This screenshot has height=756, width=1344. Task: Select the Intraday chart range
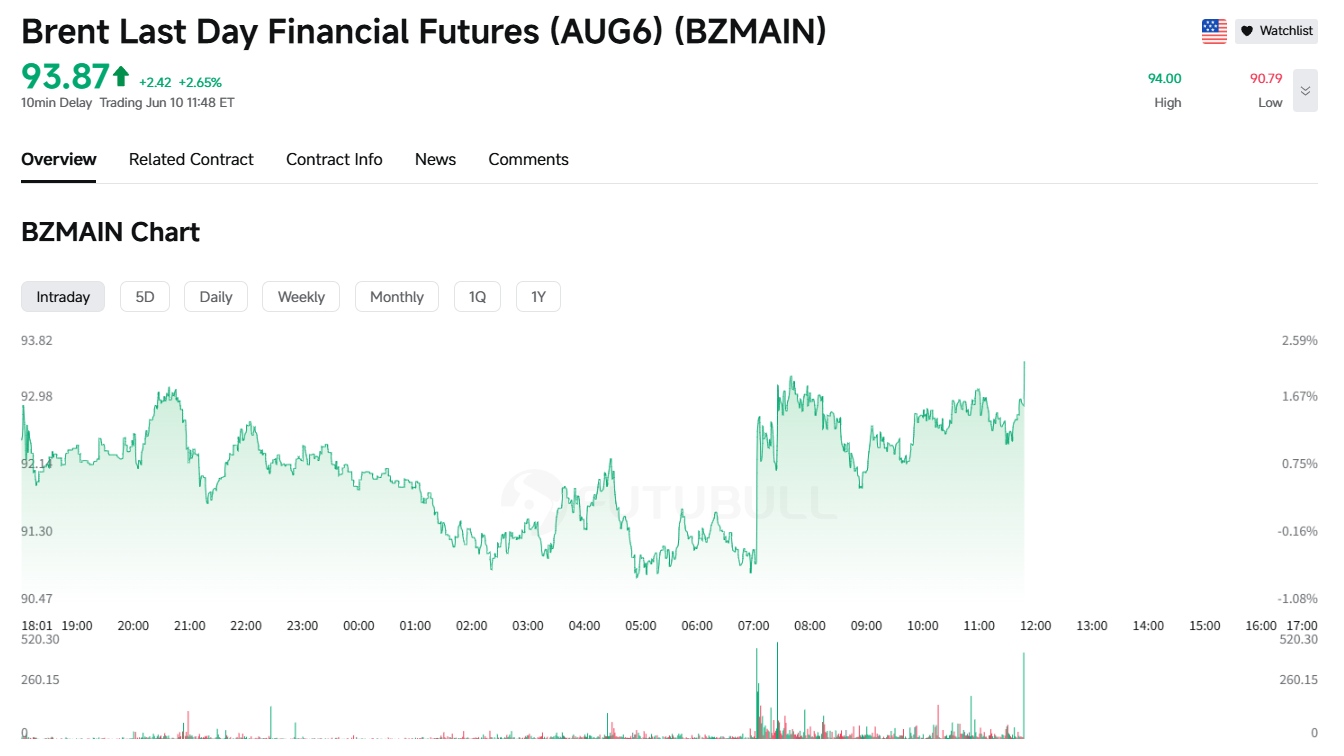tap(63, 297)
